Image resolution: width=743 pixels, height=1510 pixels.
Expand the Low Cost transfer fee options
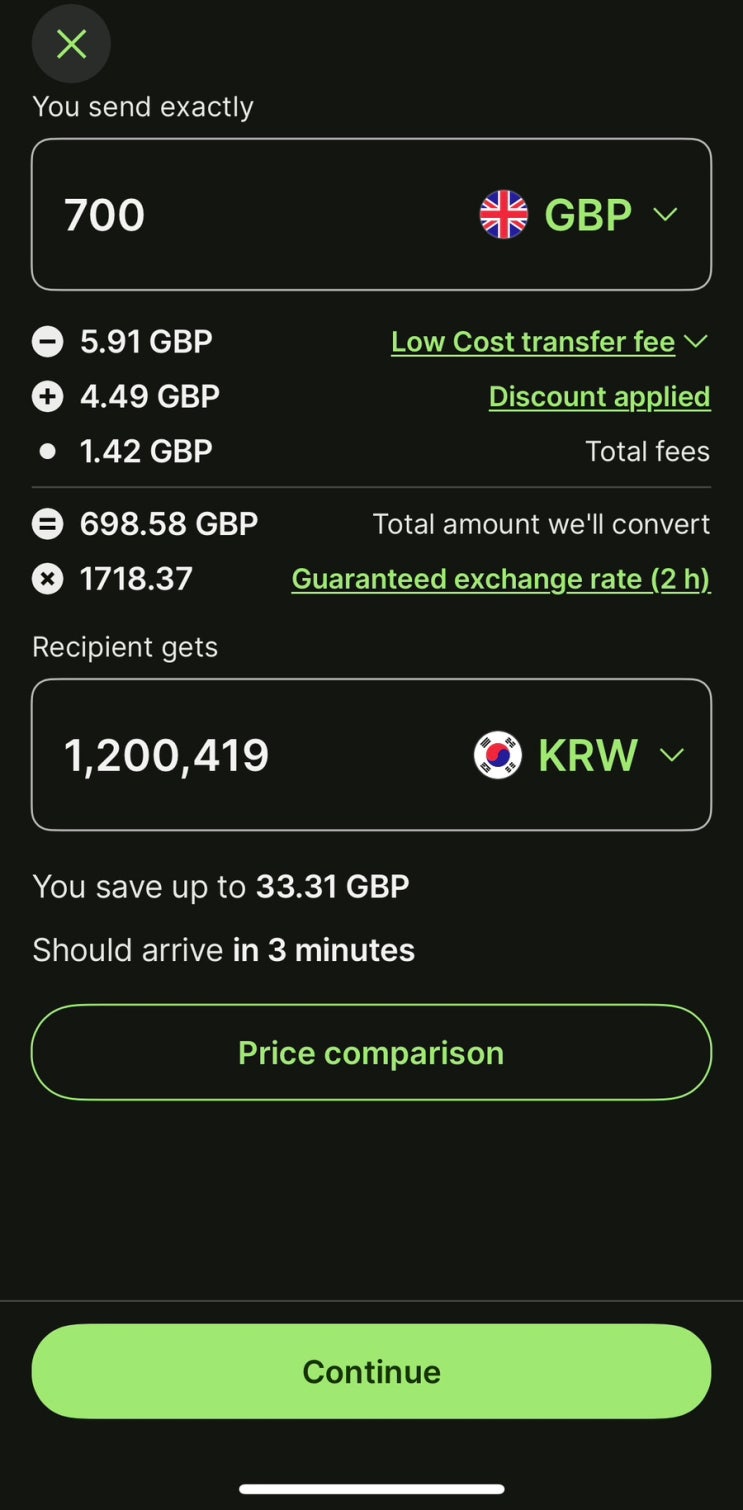click(x=549, y=342)
